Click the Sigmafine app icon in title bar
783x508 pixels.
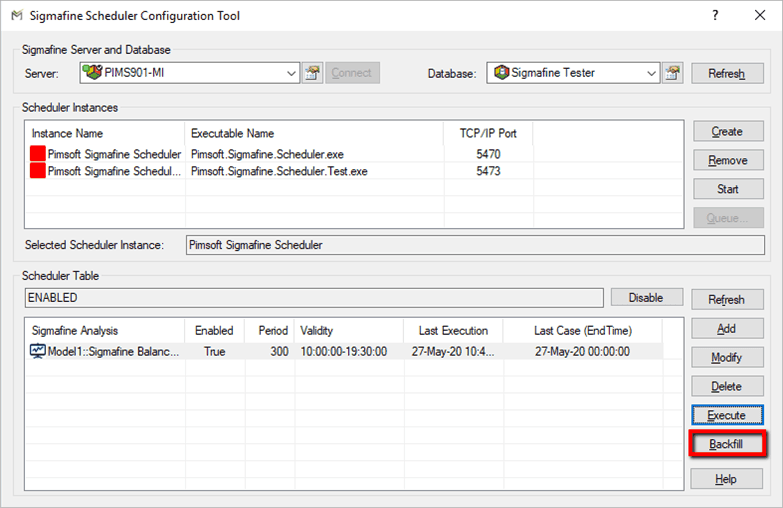click(x=16, y=15)
